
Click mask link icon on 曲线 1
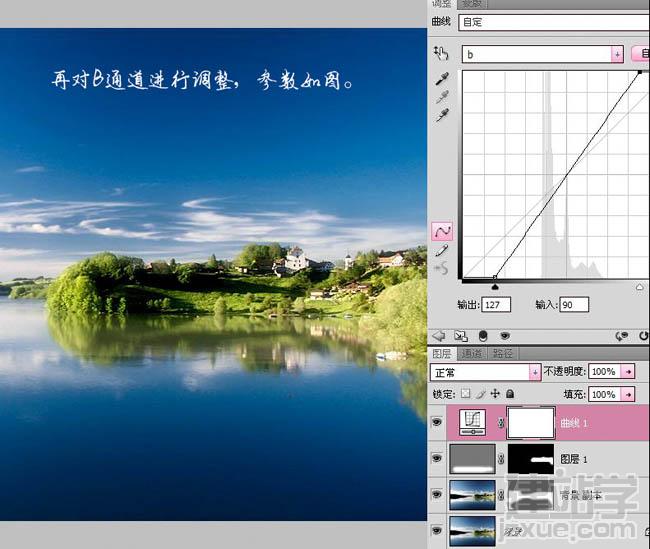tap(502, 423)
